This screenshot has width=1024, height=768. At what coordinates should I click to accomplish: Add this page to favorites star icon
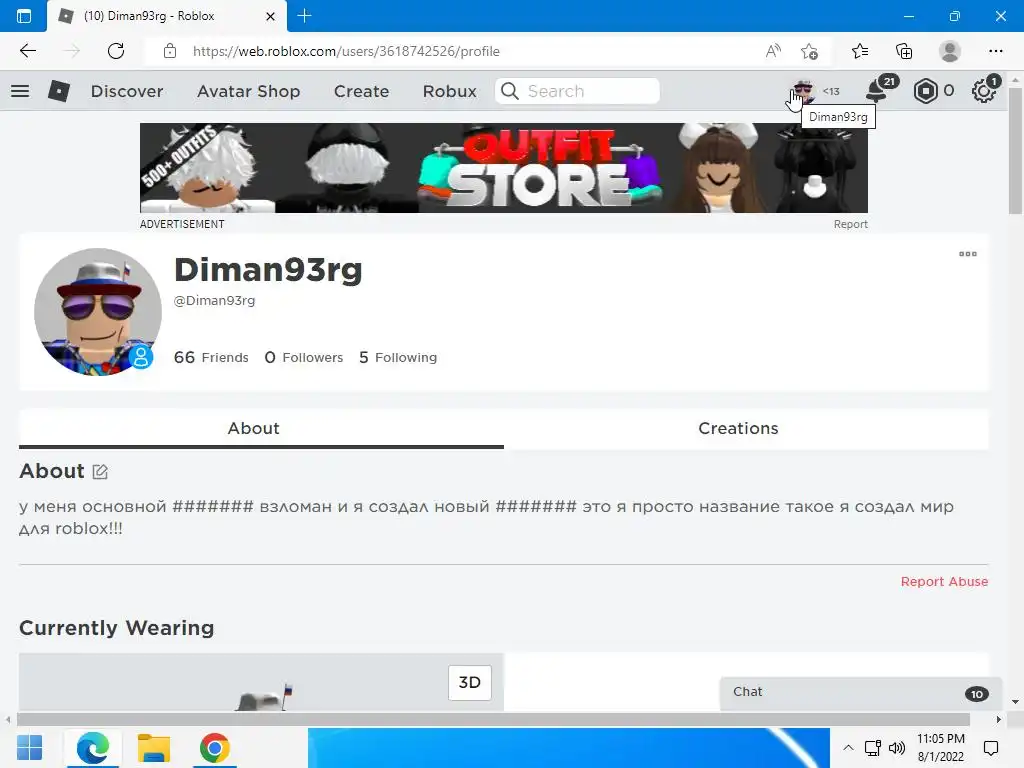[x=809, y=51]
